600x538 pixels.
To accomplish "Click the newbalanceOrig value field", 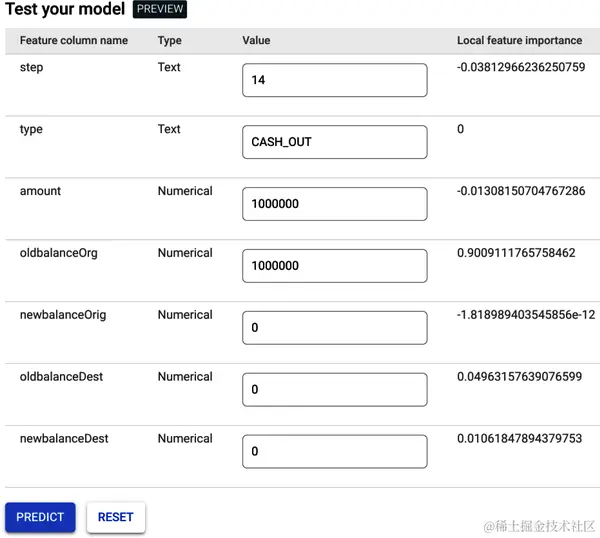I will point(334,328).
